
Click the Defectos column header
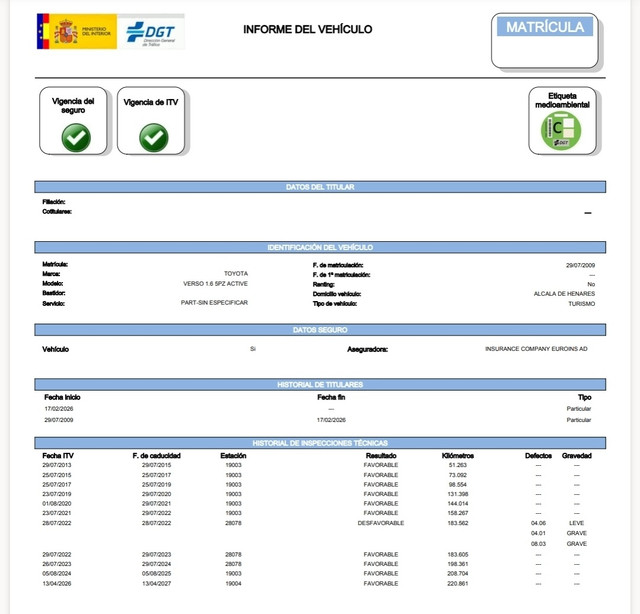[538, 456]
